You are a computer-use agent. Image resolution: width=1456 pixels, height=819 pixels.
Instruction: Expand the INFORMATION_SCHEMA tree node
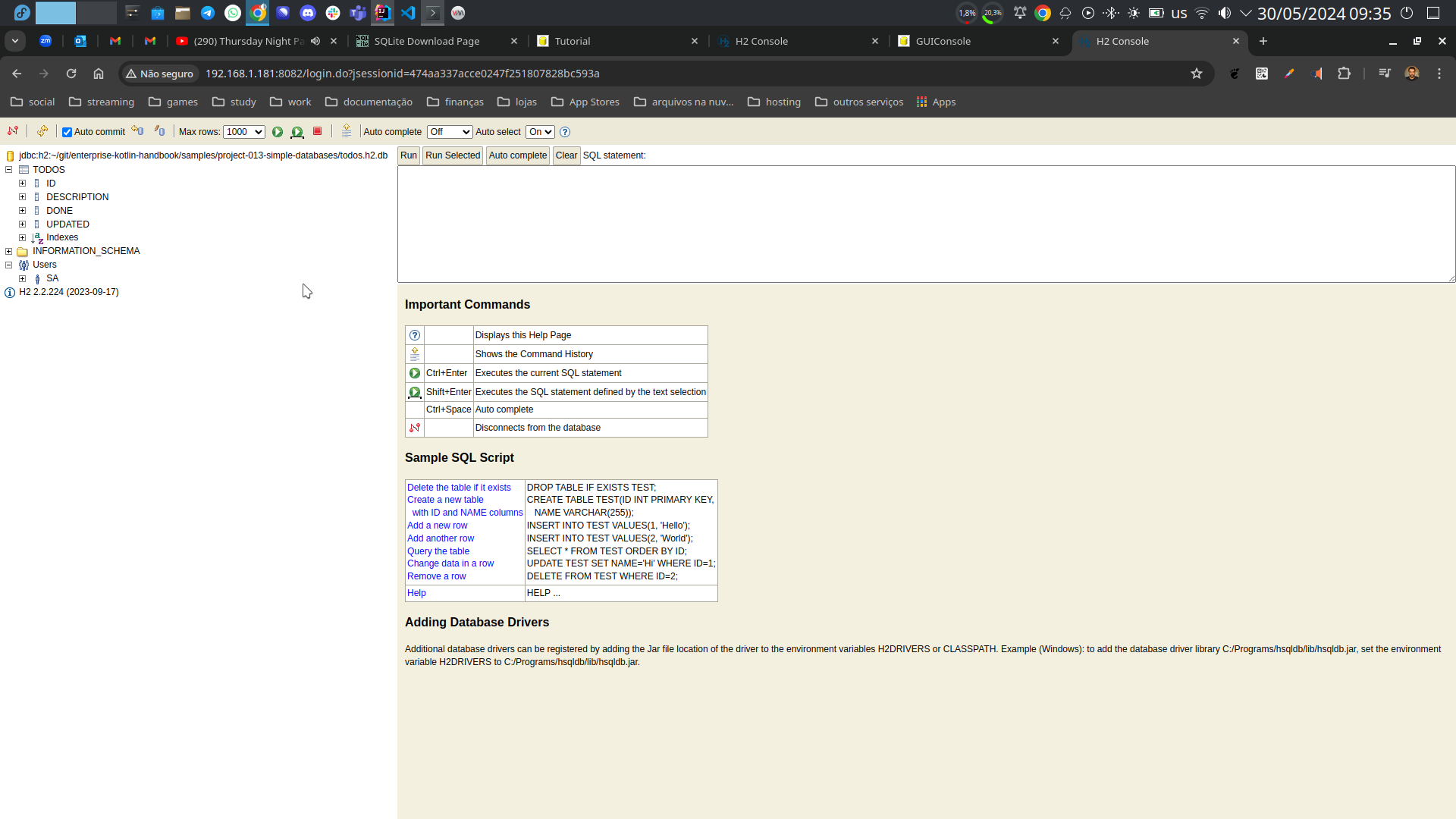coord(9,251)
